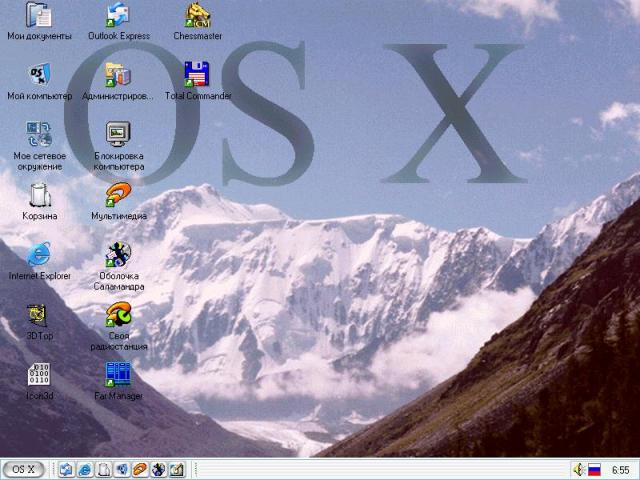Screen dimensions: 640x480
Task: Click the salamander quick launch icon
Action: coord(158,470)
